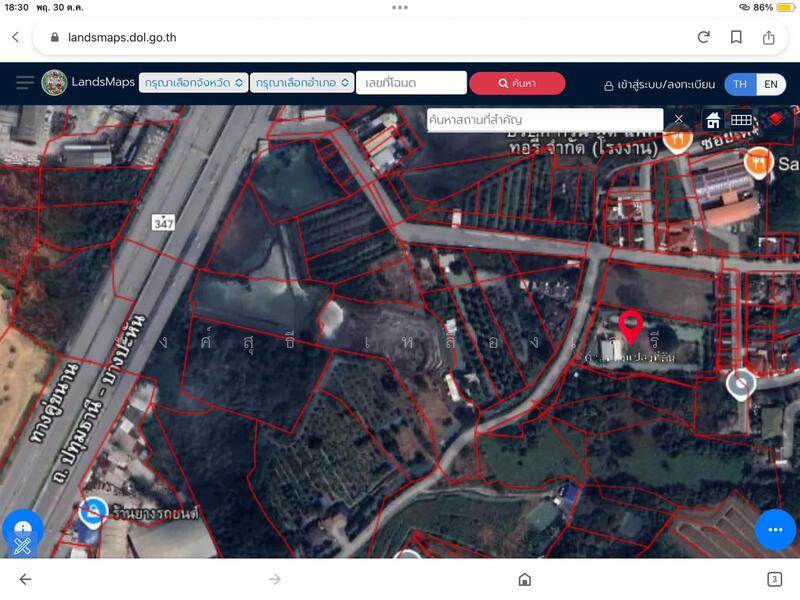Open the red map layers icon
Image resolution: width=800 pixels, height=600 pixels.
coord(775,120)
